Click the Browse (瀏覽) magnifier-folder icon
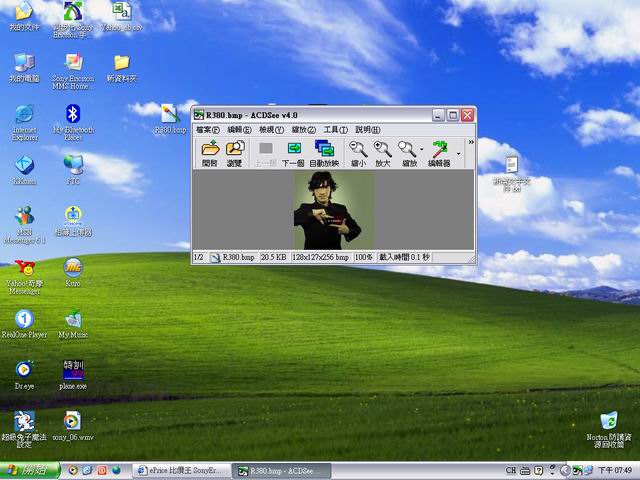 235,153
